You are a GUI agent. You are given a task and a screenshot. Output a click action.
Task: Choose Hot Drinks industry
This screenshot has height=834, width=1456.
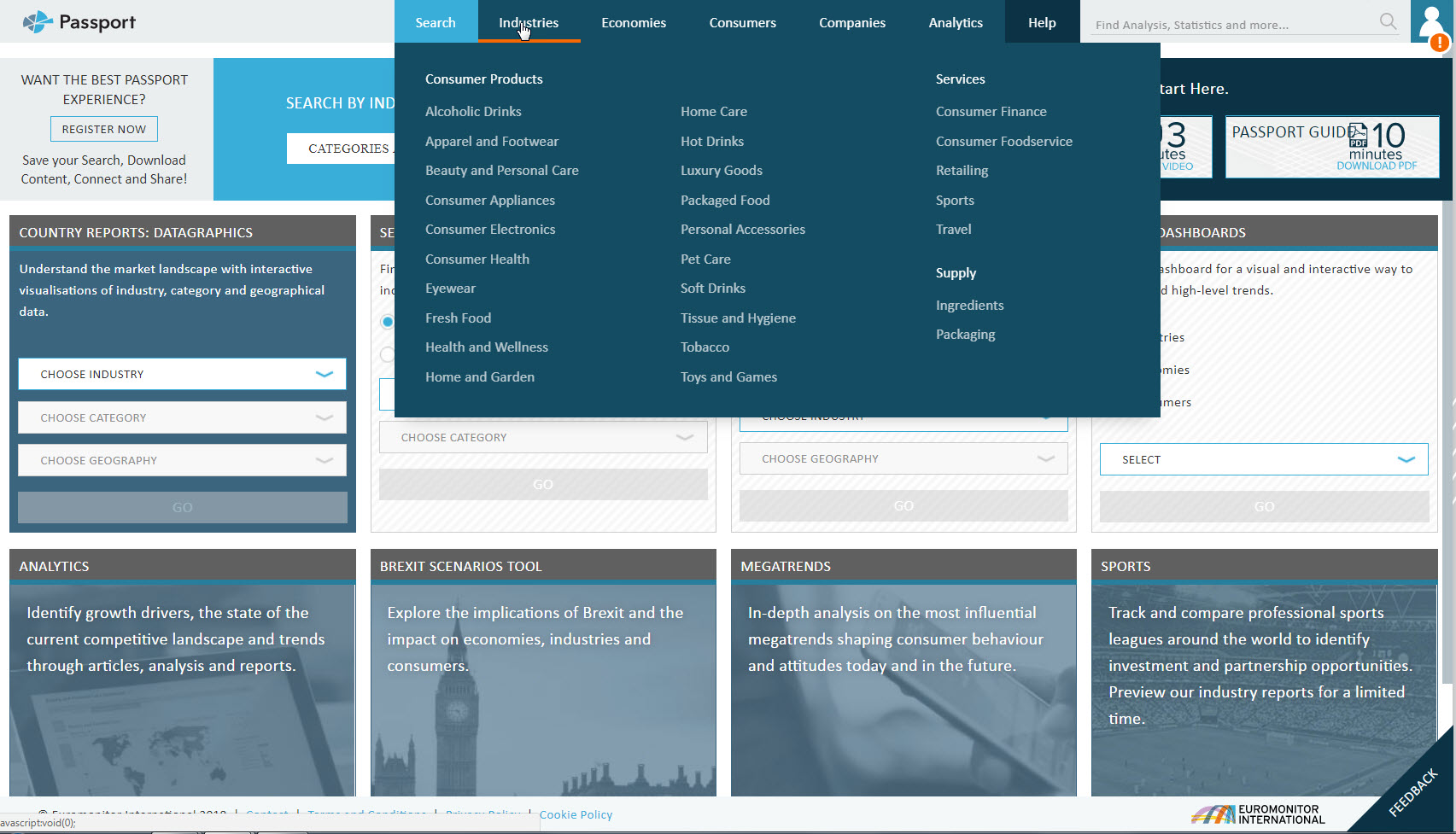tap(712, 142)
